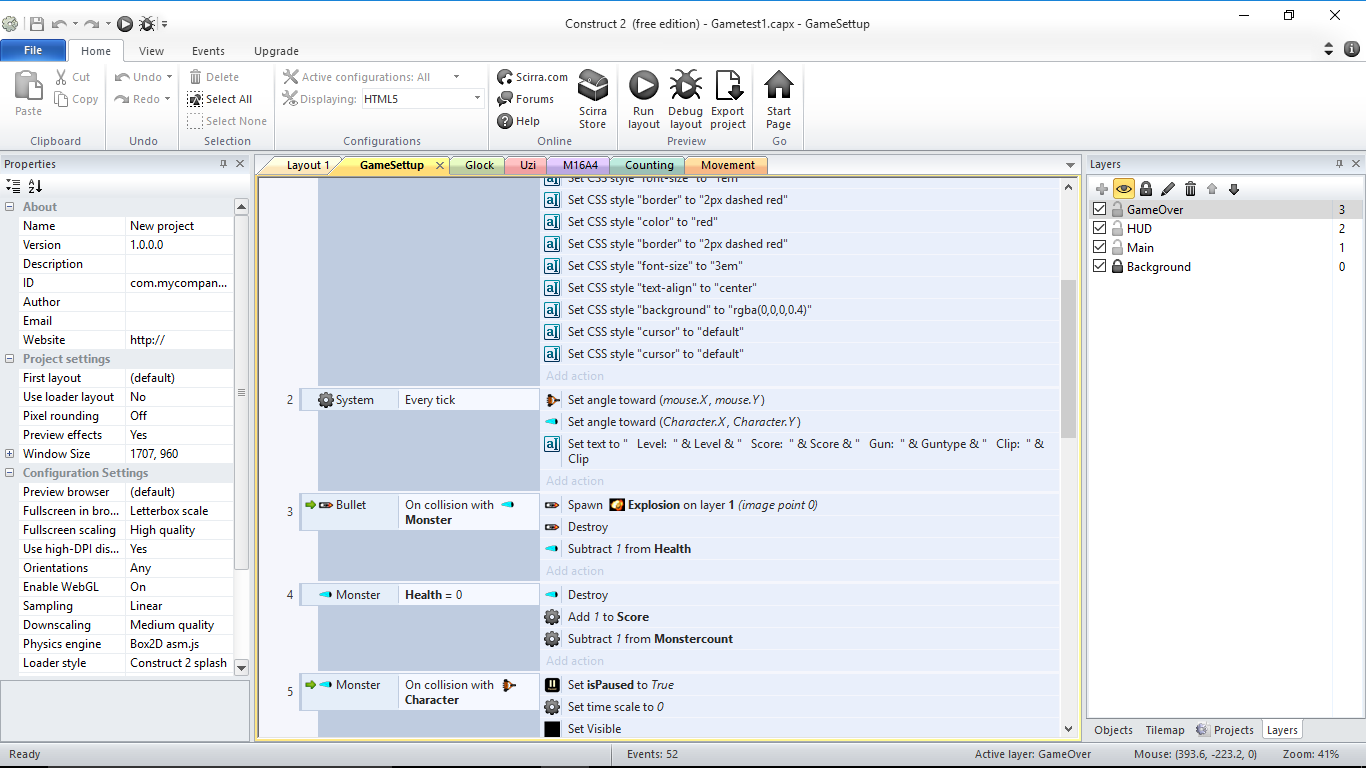Switch to the Movement event sheet tab

727,165
